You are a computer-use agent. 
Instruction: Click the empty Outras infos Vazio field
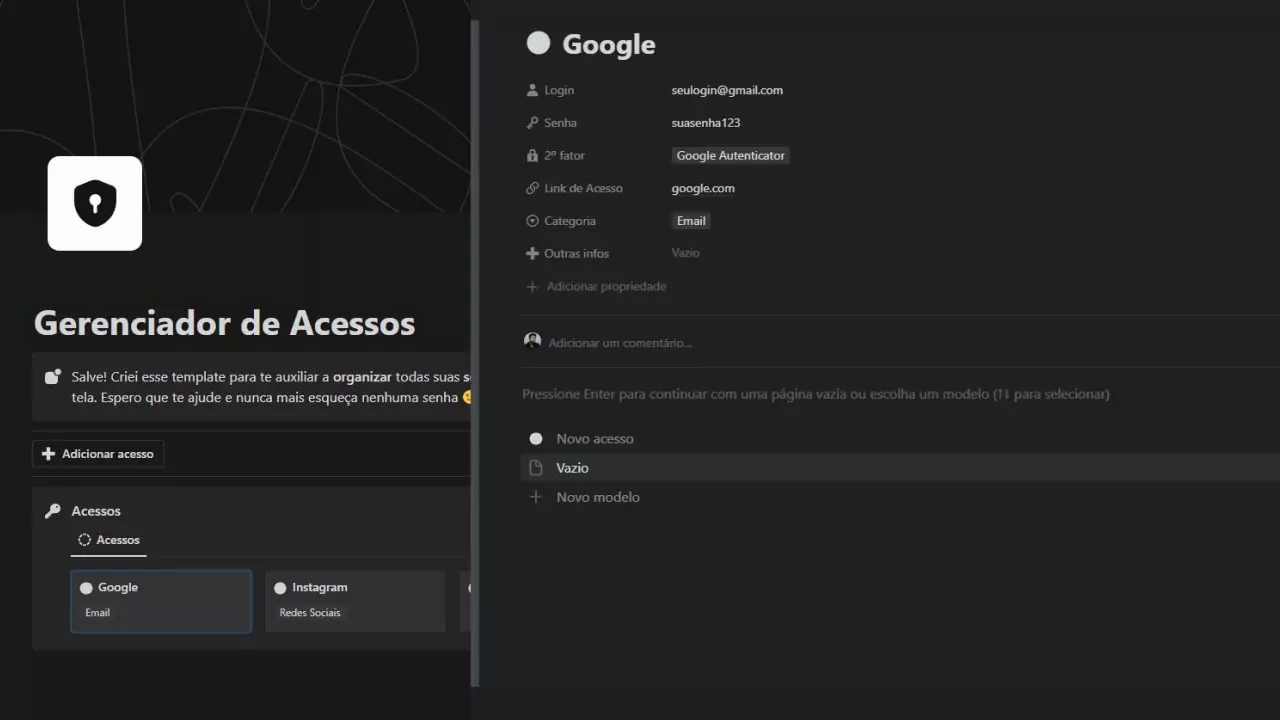pyautogui.click(x=686, y=253)
